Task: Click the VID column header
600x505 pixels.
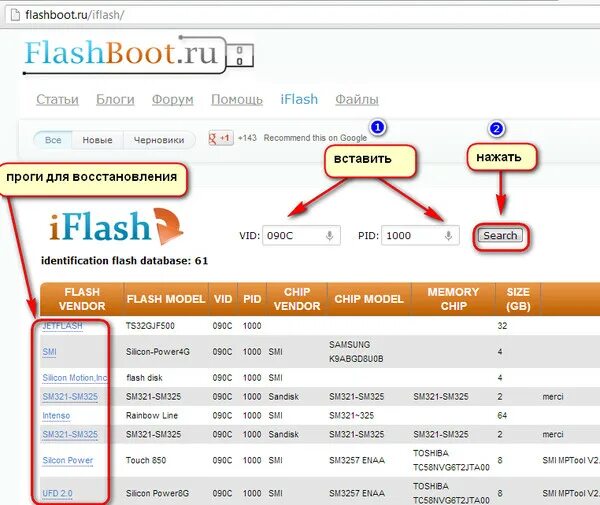Action: (223, 299)
